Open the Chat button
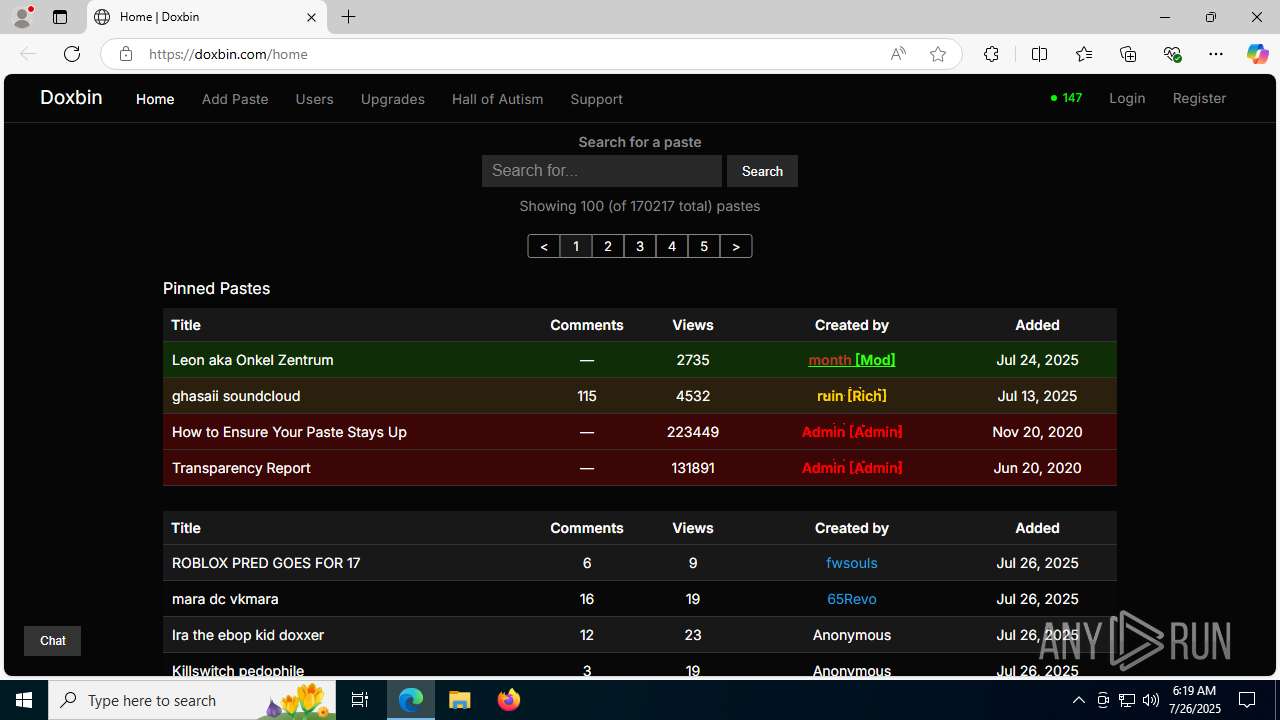The image size is (1280, 720). click(x=53, y=641)
